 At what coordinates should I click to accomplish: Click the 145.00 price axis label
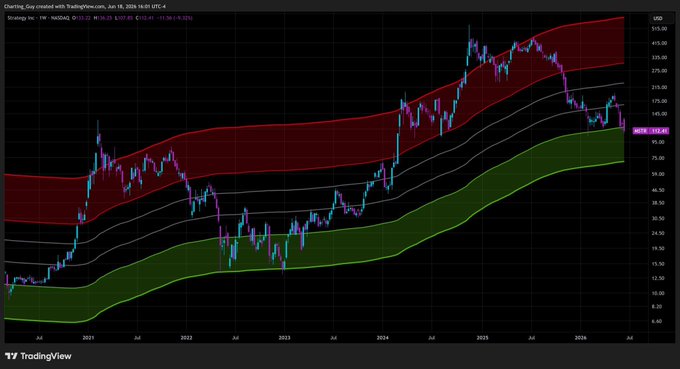659,114
